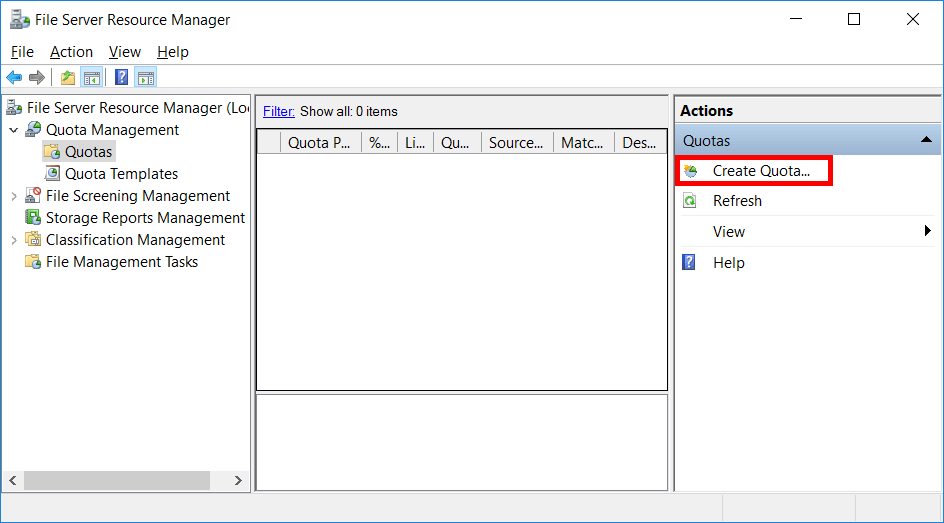Sort by Matc... column header

(584, 143)
